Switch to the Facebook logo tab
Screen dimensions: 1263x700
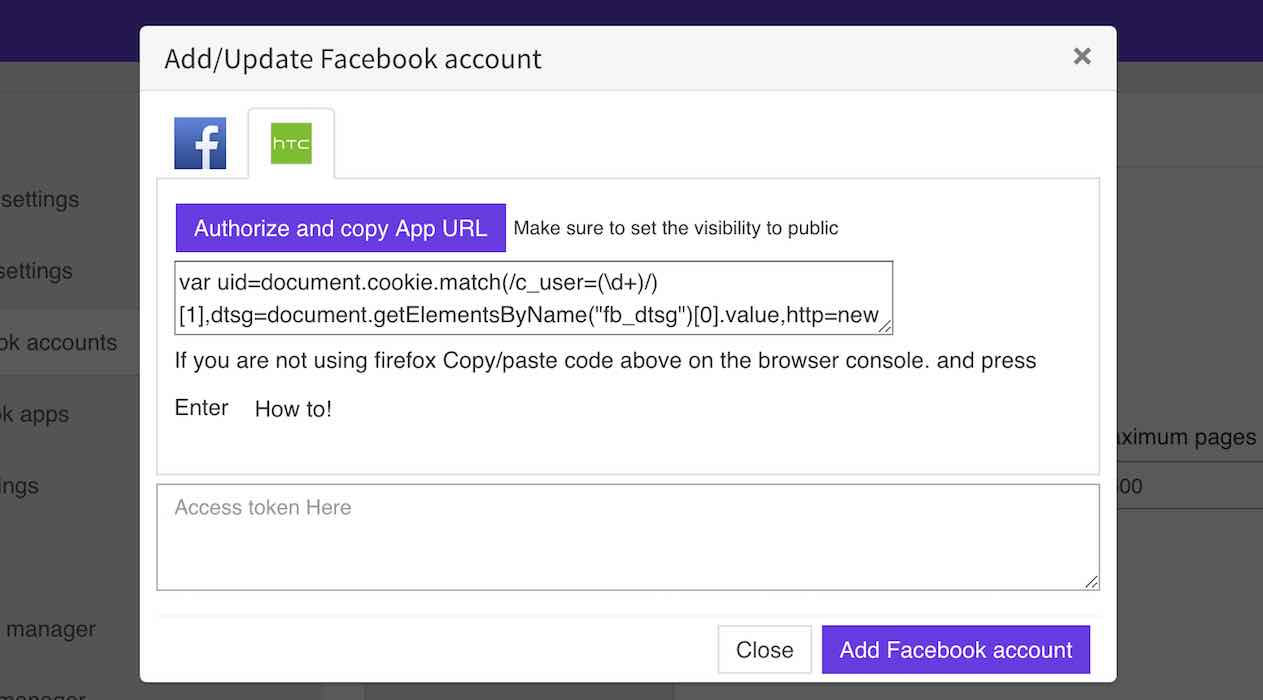[200, 143]
